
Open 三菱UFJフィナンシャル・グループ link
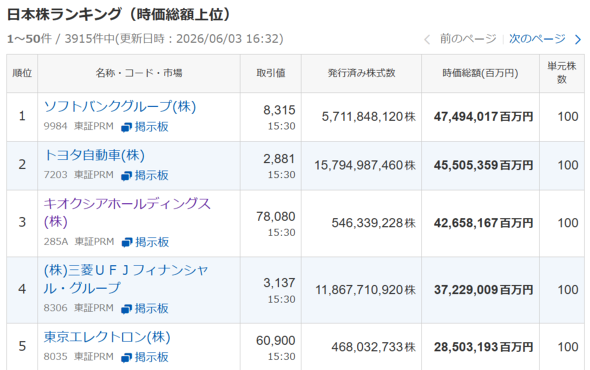point(126,279)
